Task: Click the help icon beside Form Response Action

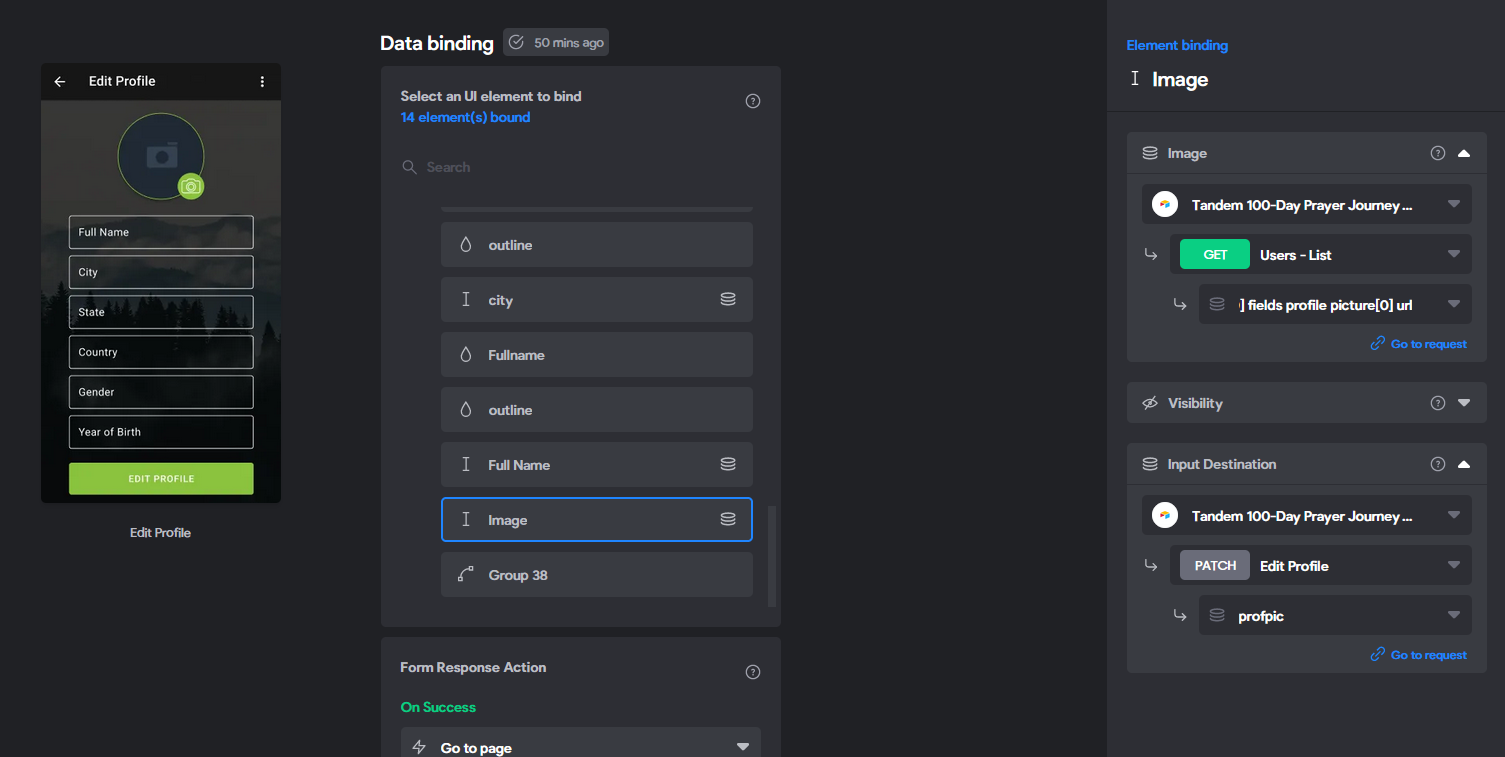Action: click(753, 672)
